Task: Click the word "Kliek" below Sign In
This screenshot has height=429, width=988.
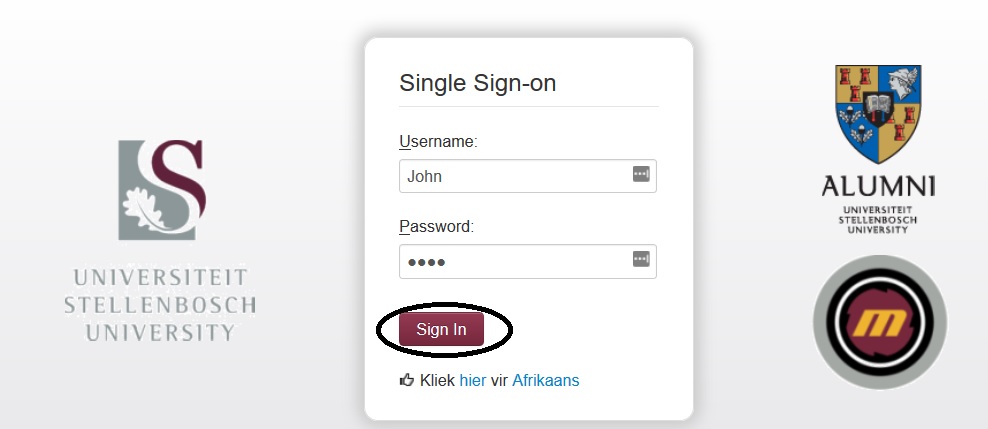Action: tap(438, 380)
